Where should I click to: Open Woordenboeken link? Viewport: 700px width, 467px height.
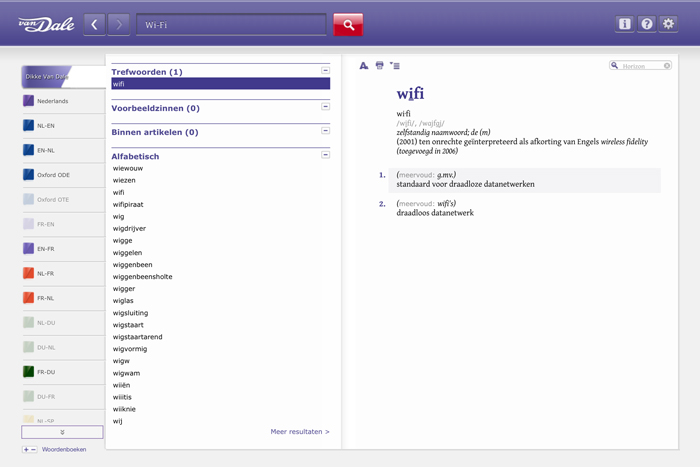pos(64,450)
